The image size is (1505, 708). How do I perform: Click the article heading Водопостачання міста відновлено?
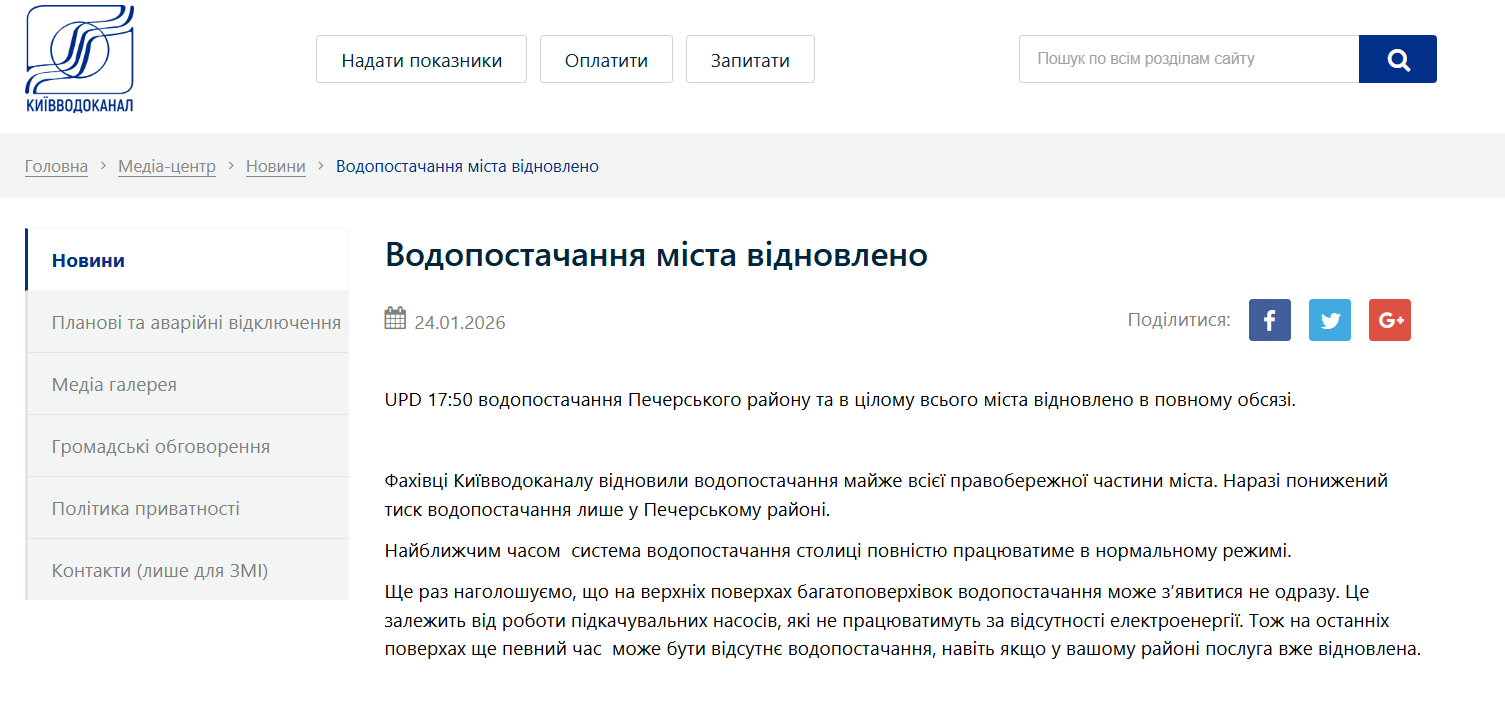coord(656,255)
